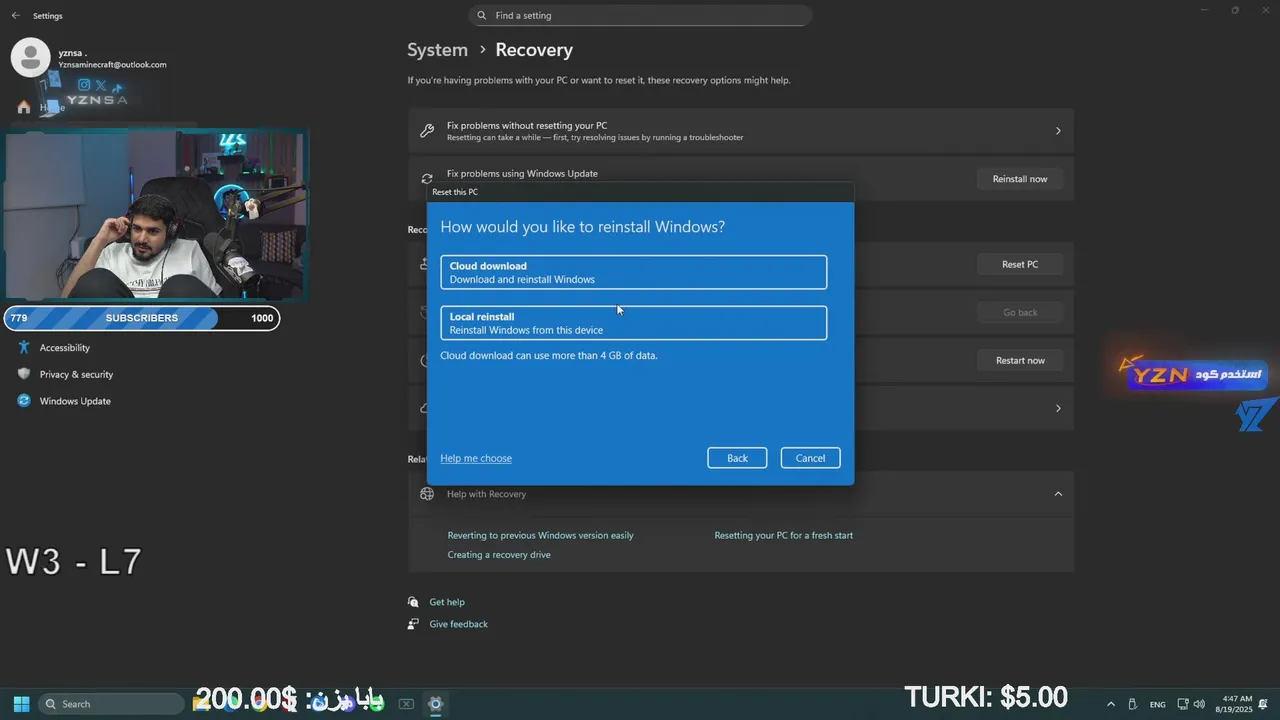Viewport: 1280px width, 720px height.
Task: Click the Give feedback icon
Action: click(413, 624)
